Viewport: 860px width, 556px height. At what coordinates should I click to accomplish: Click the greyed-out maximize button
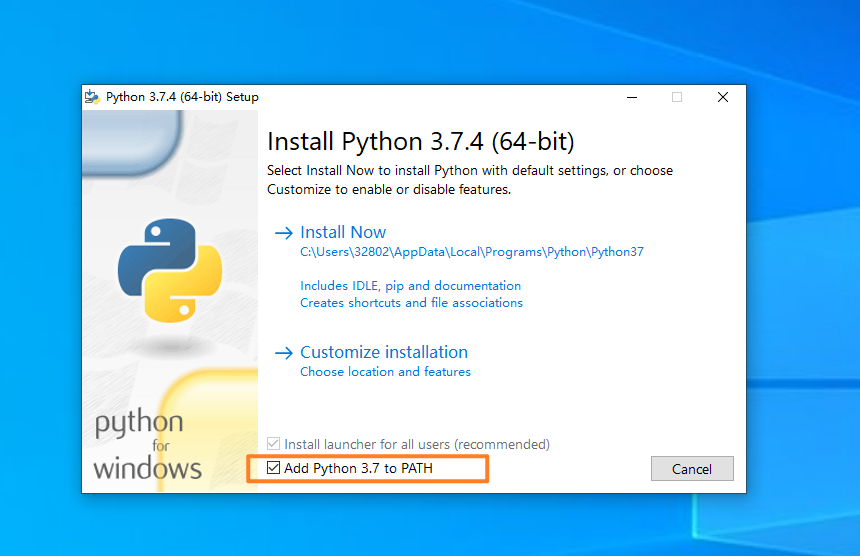(x=677, y=97)
